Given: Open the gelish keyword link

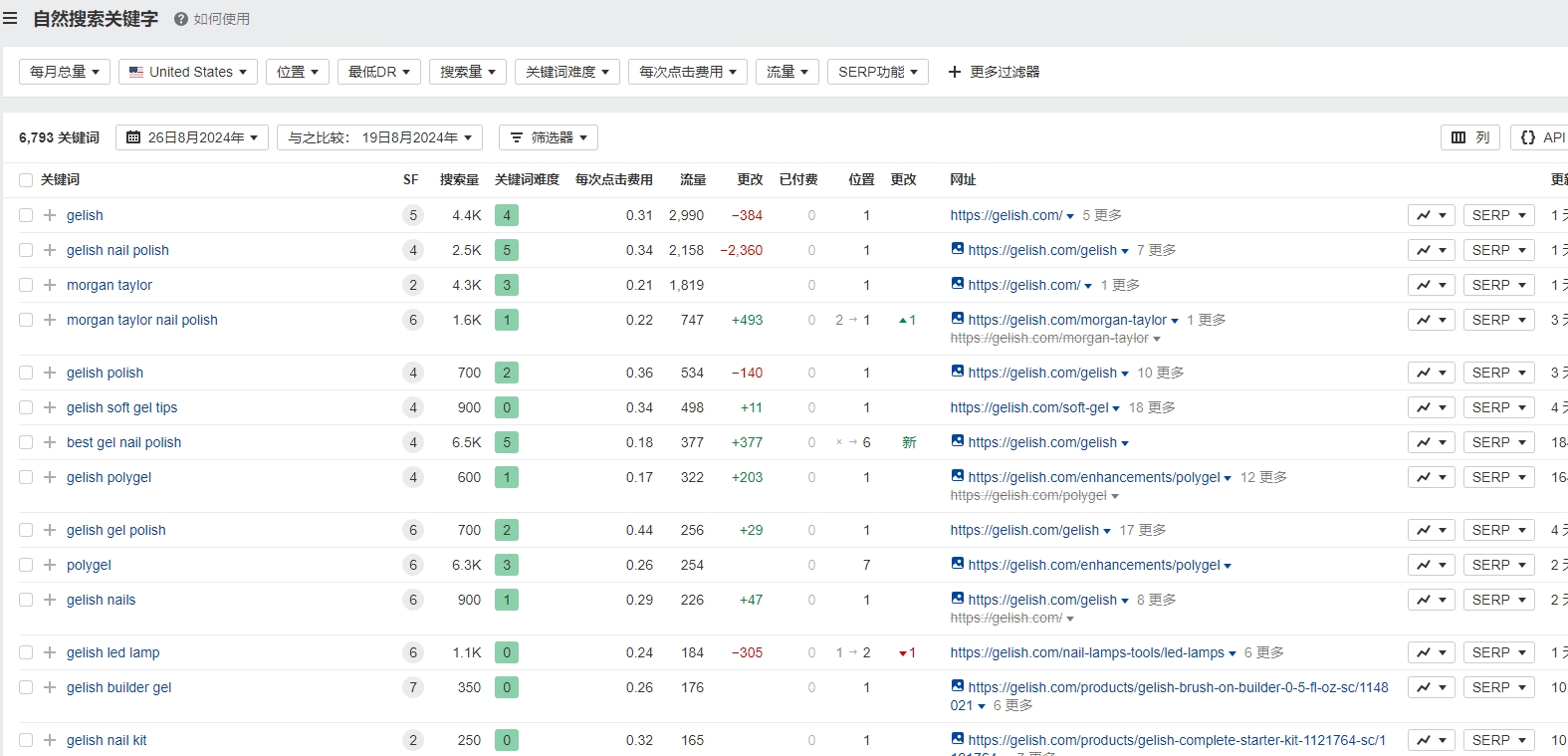Looking at the screenshot, I should tap(85, 215).
